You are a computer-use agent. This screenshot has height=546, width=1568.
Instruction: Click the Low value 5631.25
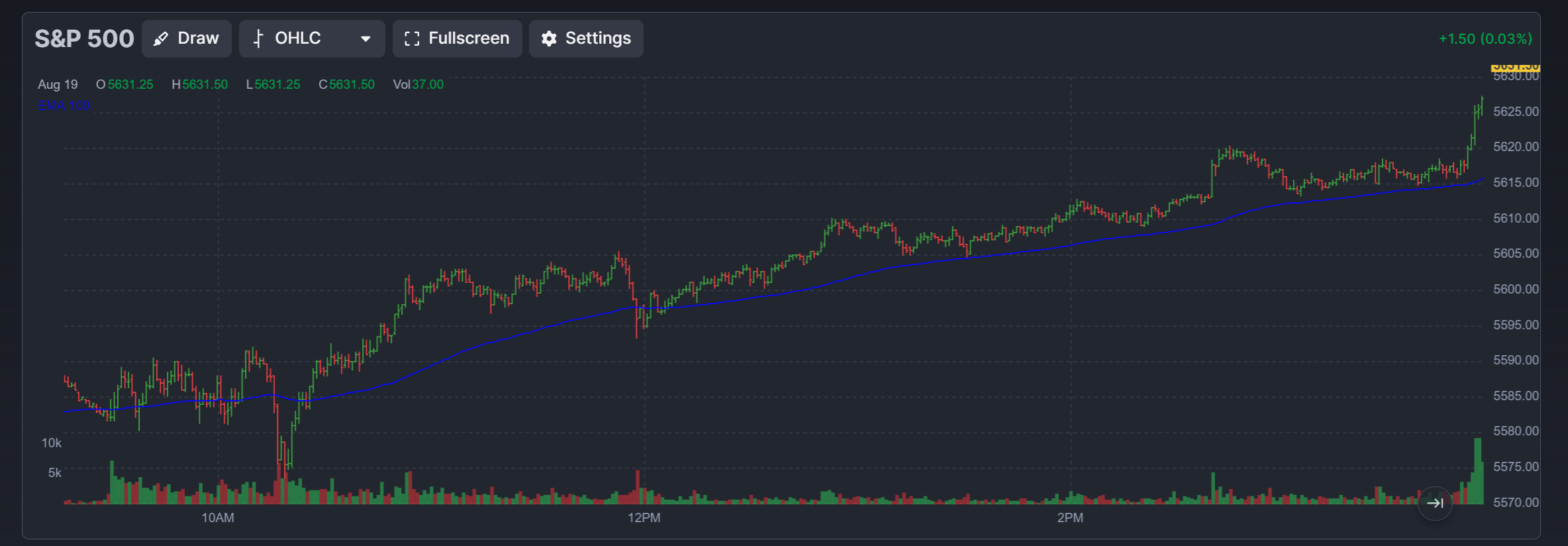coord(277,84)
